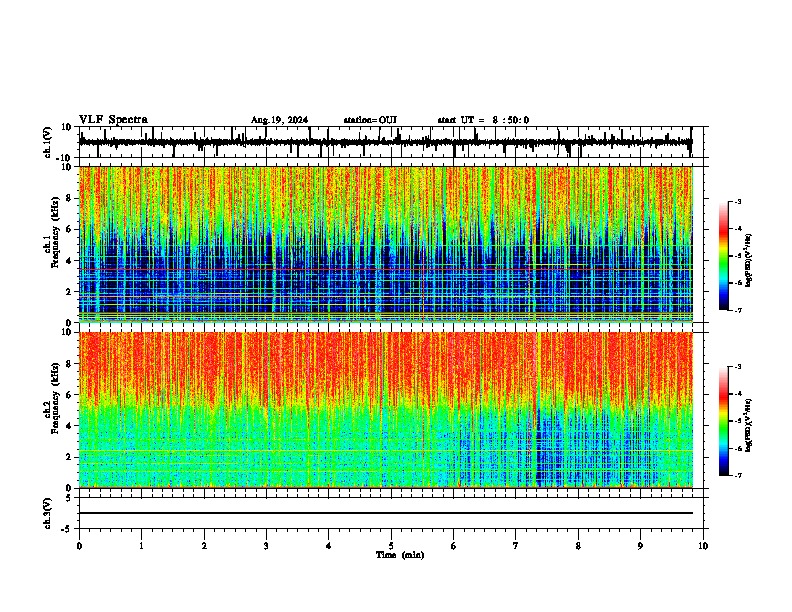Click the ch.1 spectrogram color scale bar
Viewport: 792px width, 612px height.
point(724,256)
